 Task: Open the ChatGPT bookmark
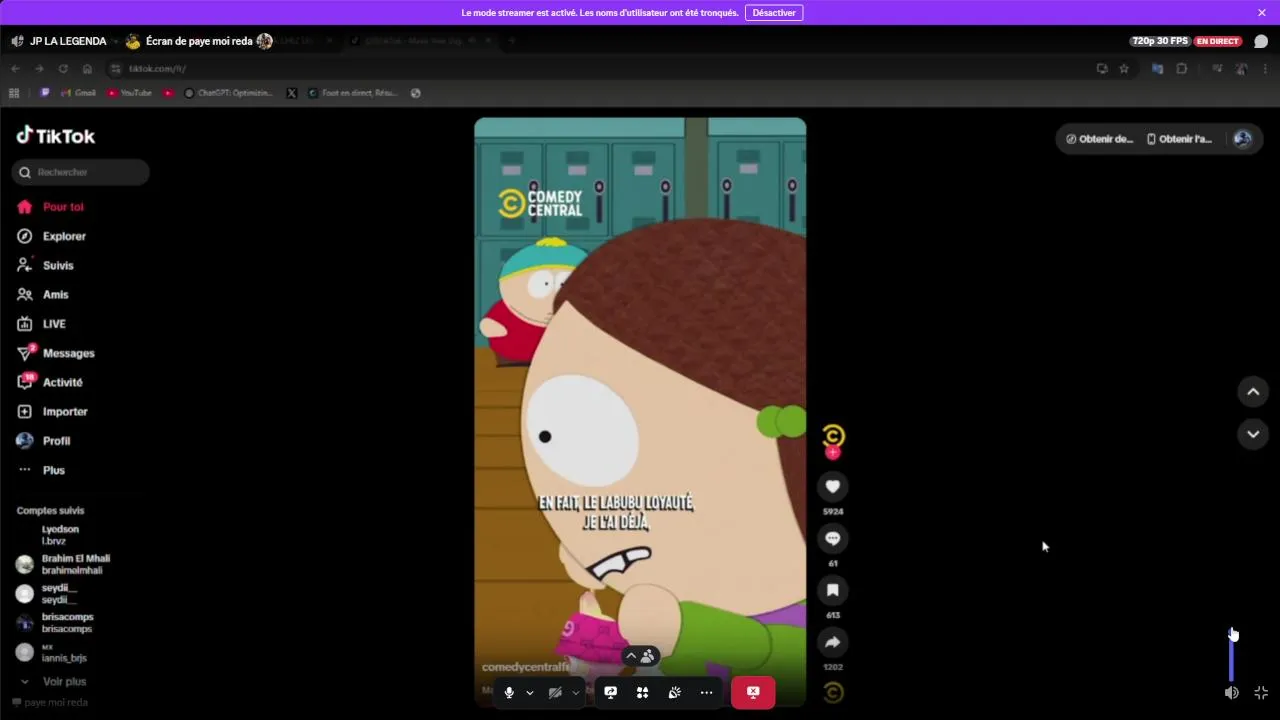pos(228,93)
